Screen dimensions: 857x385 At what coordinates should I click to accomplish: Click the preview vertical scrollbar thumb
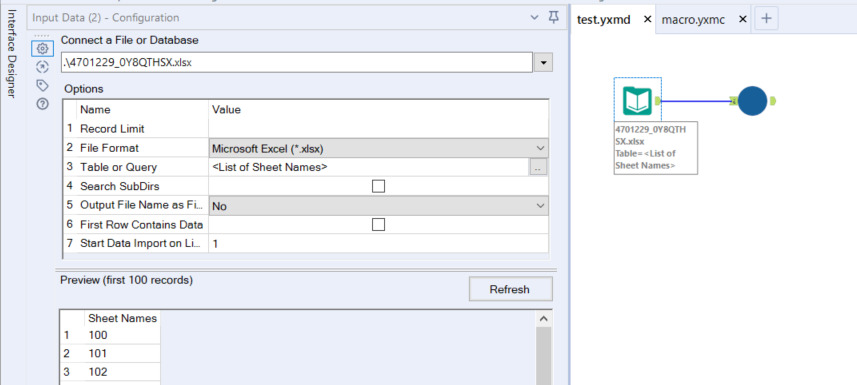point(544,355)
